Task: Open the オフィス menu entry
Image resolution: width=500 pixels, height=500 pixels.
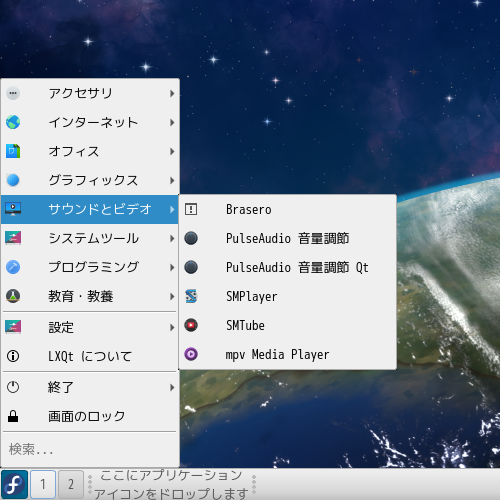Action: pos(90,151)
